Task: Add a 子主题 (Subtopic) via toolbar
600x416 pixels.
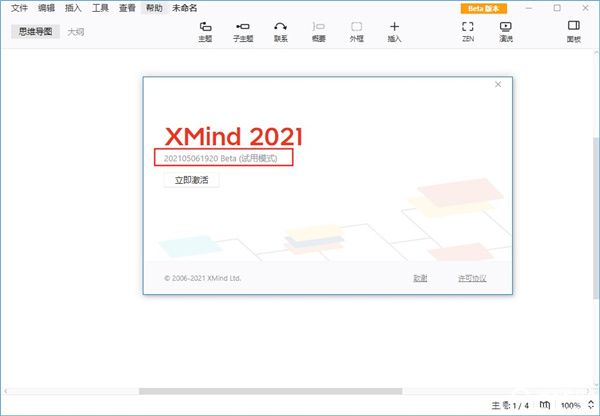Action: 243,31
